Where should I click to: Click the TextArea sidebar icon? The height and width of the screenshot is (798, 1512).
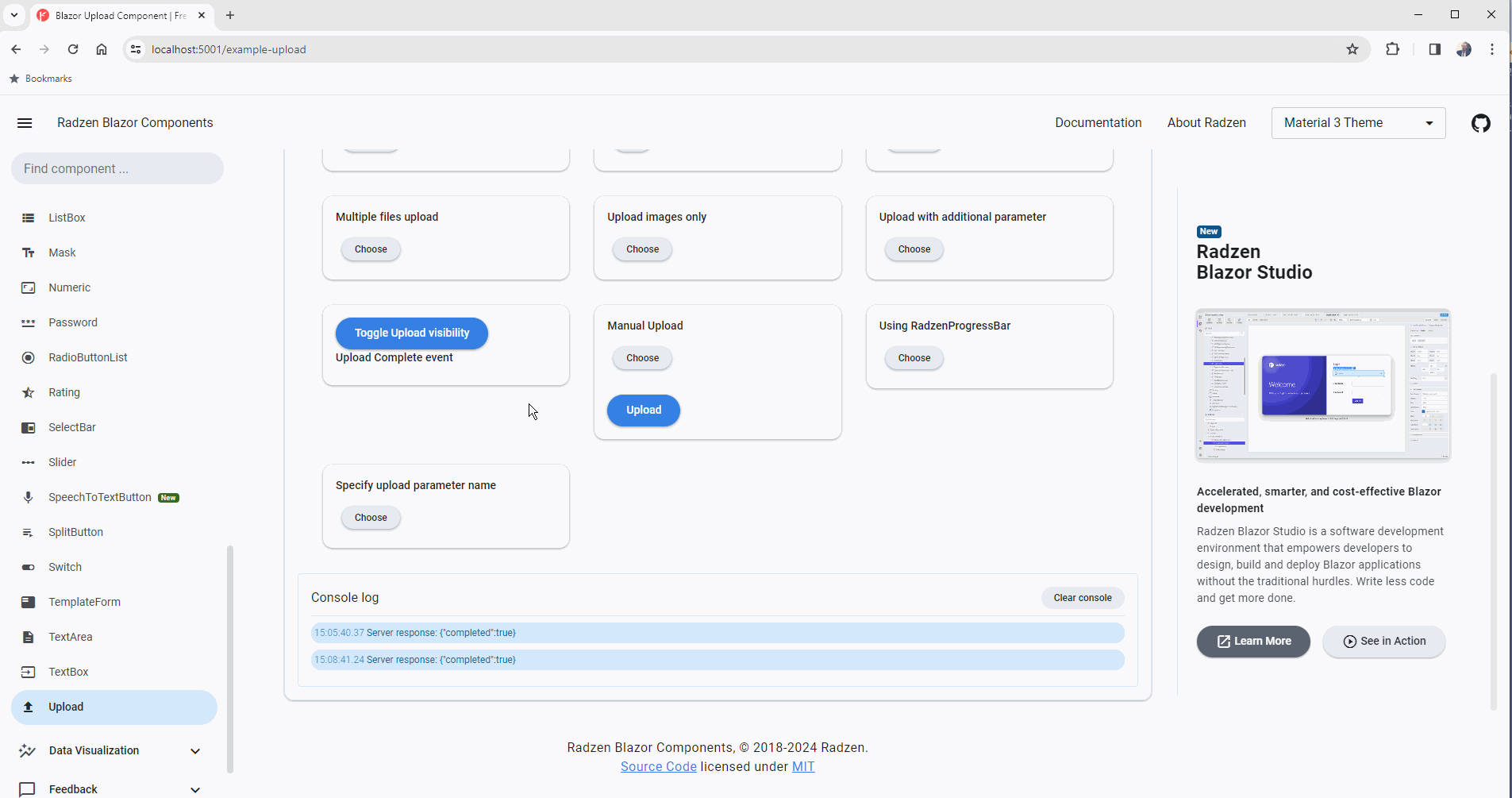(29, 637)
